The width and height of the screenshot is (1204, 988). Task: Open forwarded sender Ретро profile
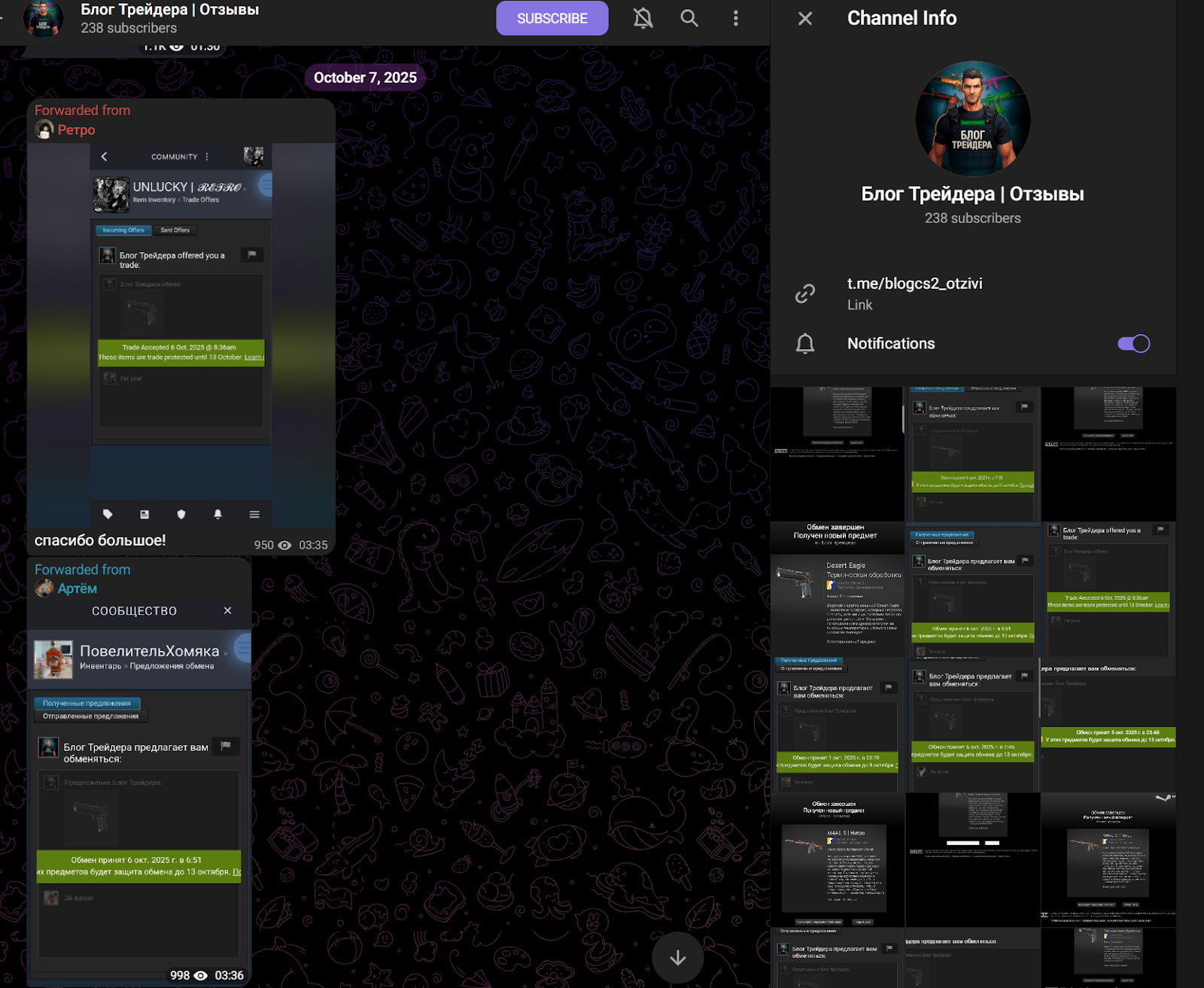pyautogui.click(x=76, y=130)
